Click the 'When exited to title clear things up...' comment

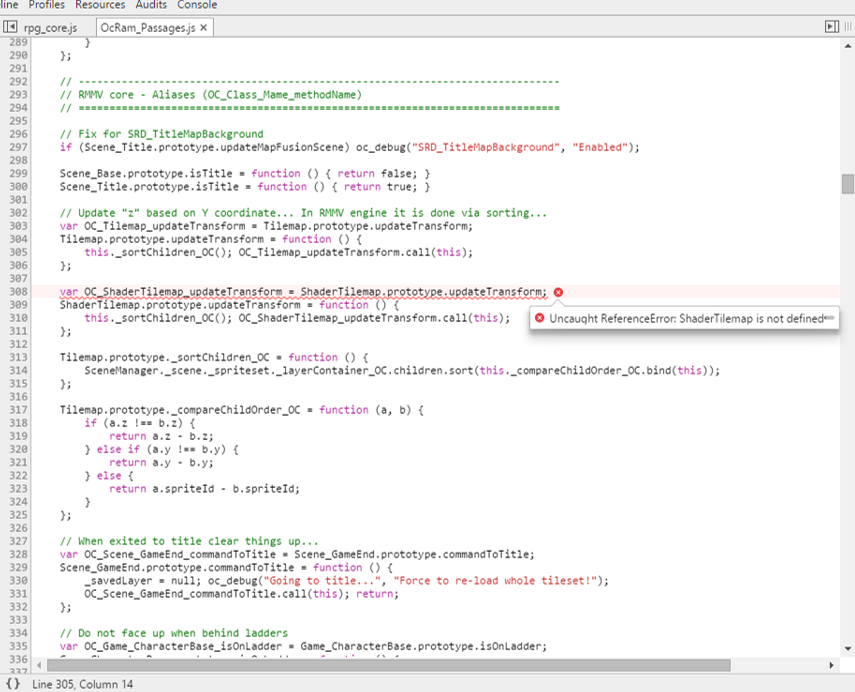(x=189, y=541)
